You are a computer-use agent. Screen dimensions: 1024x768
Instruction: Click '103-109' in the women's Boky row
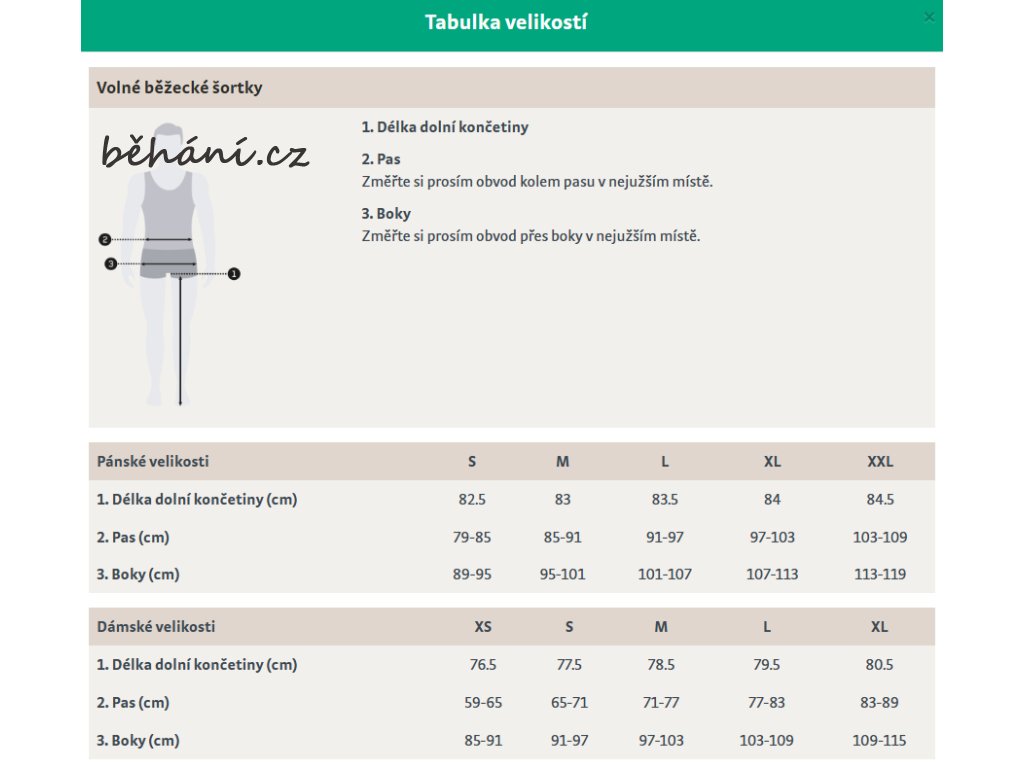767,741
